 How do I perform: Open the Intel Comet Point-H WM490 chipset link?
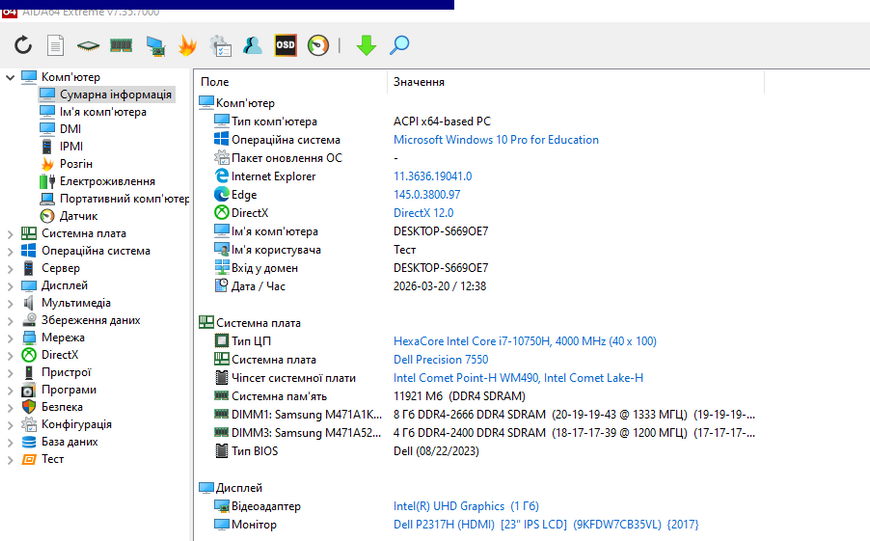click(x=518, y=378)
